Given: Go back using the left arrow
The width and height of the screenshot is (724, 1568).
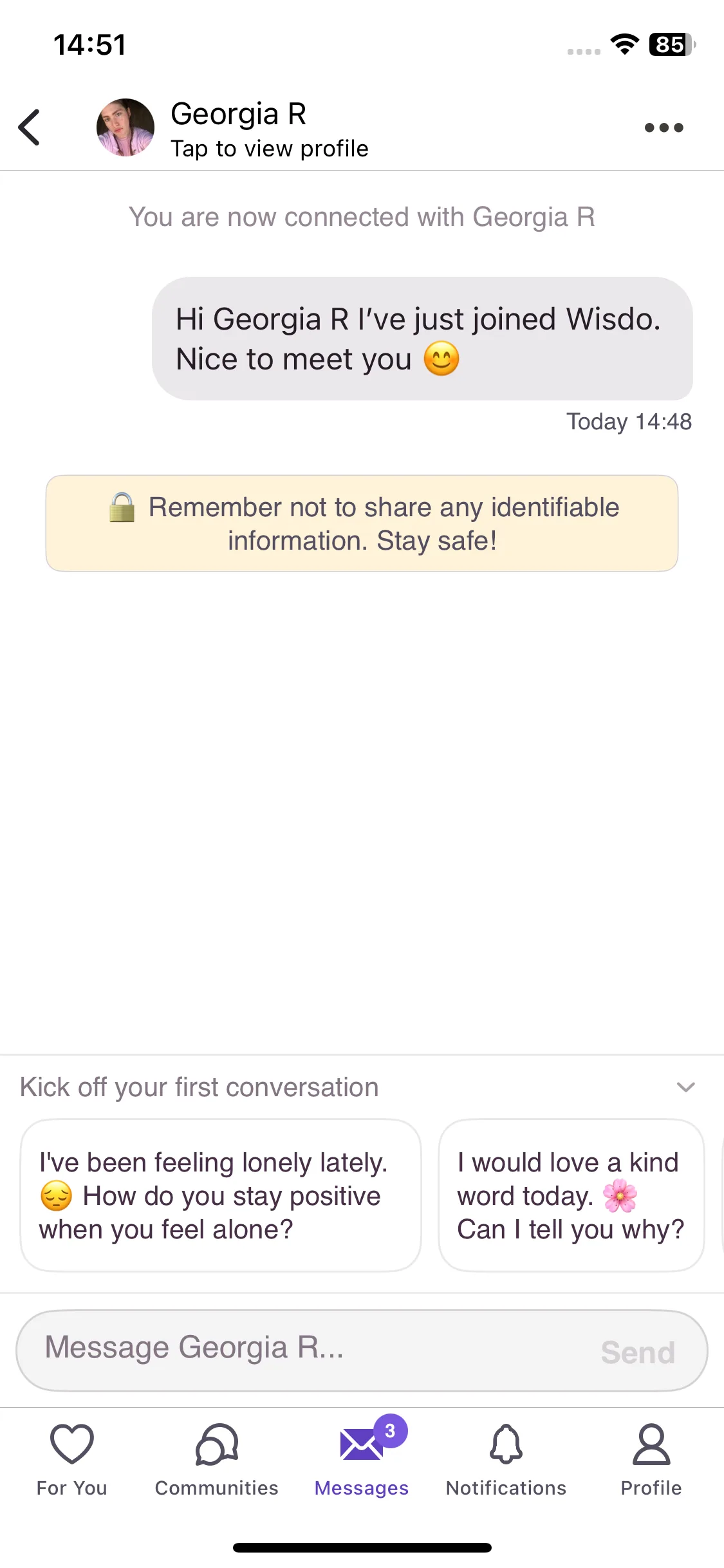Looking at the screenshot, I should (x=30, y=127).
